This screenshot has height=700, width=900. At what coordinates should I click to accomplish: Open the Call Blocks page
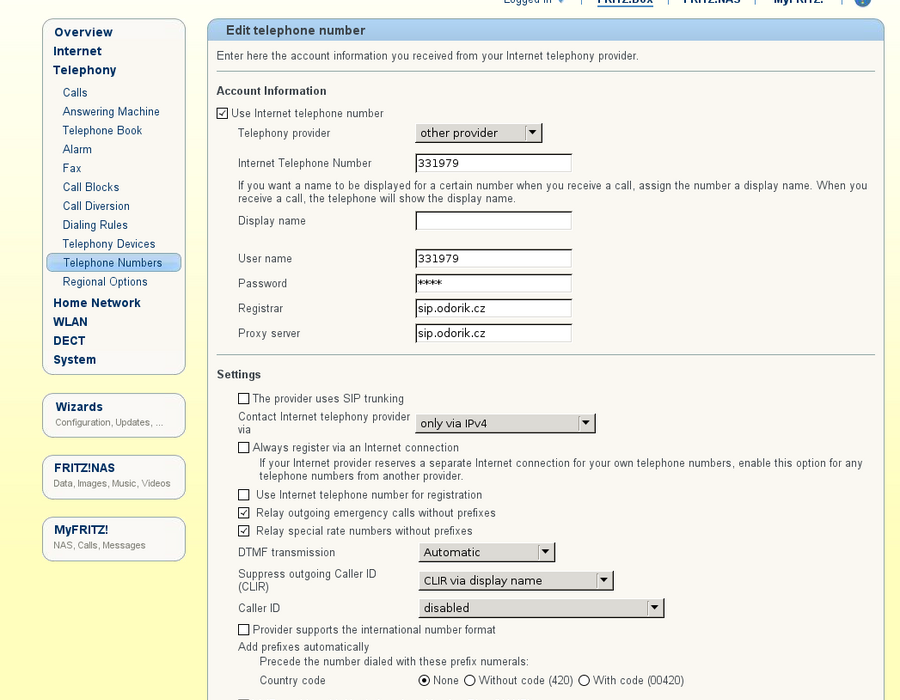[91, 187]
